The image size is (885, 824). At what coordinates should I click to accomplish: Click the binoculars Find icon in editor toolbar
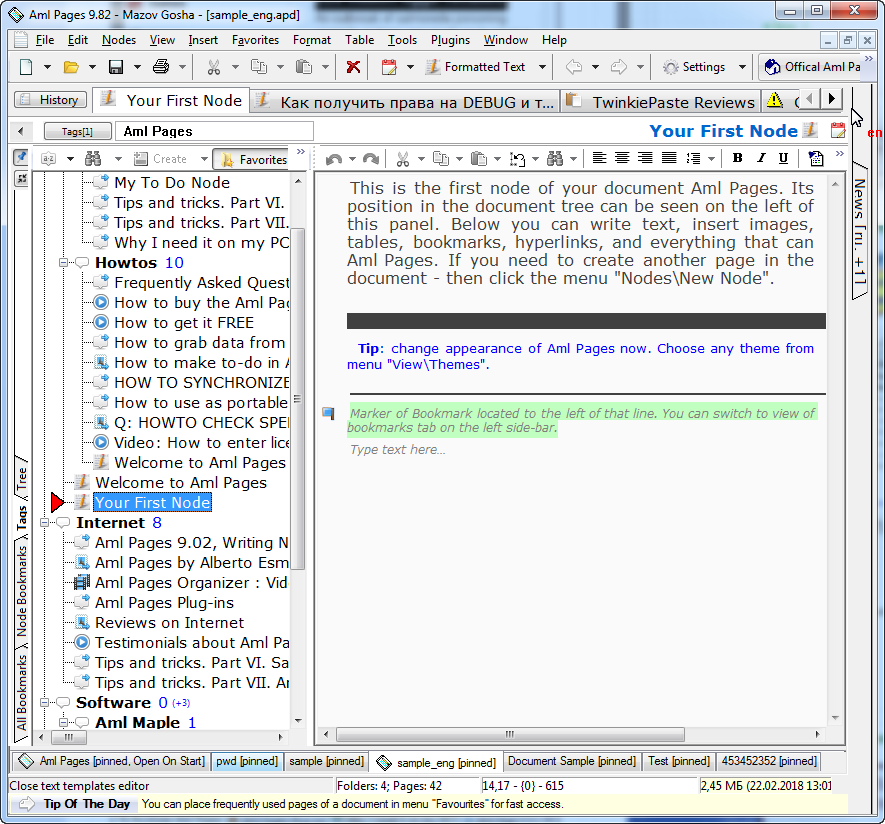[555, 159]
